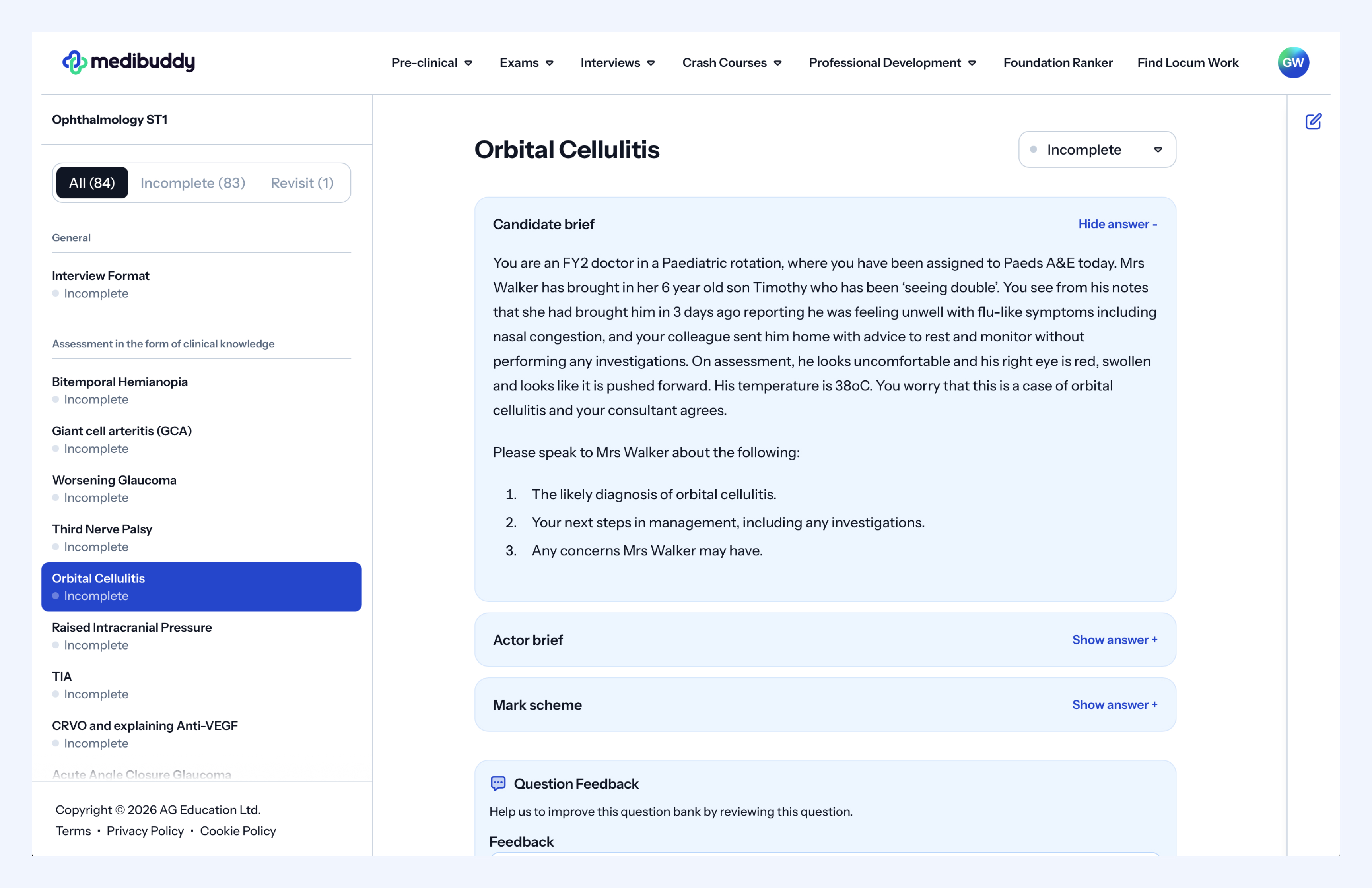This screenshot has width=1372, height=888.
Task: Click the Crash Courses dropdown caret
Action: [x=777, y=63]
